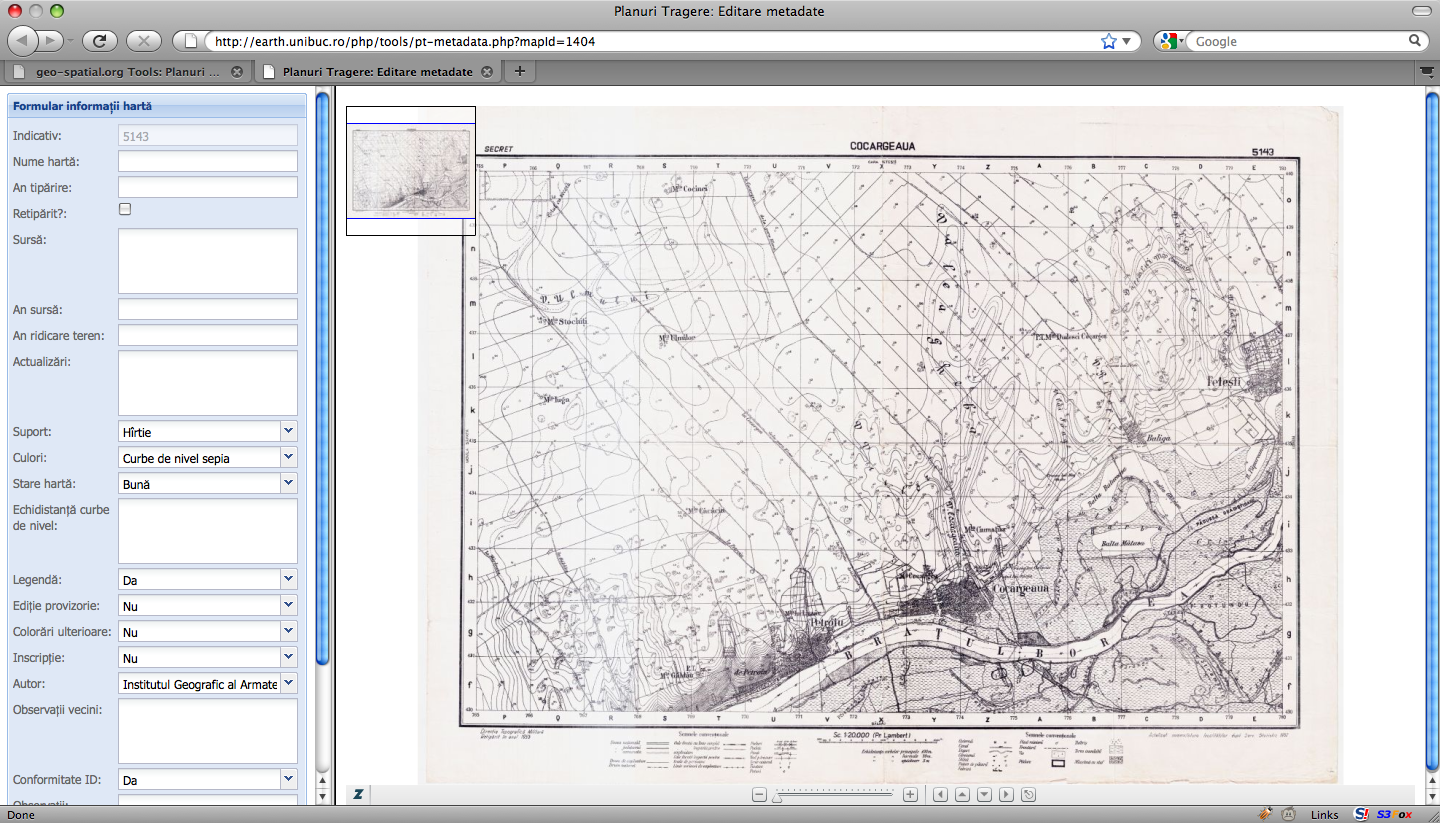Open the Google search engine selector
Image resolution: width=1440 pixels, height=823 pixels.
click(x=1171, y=41)
